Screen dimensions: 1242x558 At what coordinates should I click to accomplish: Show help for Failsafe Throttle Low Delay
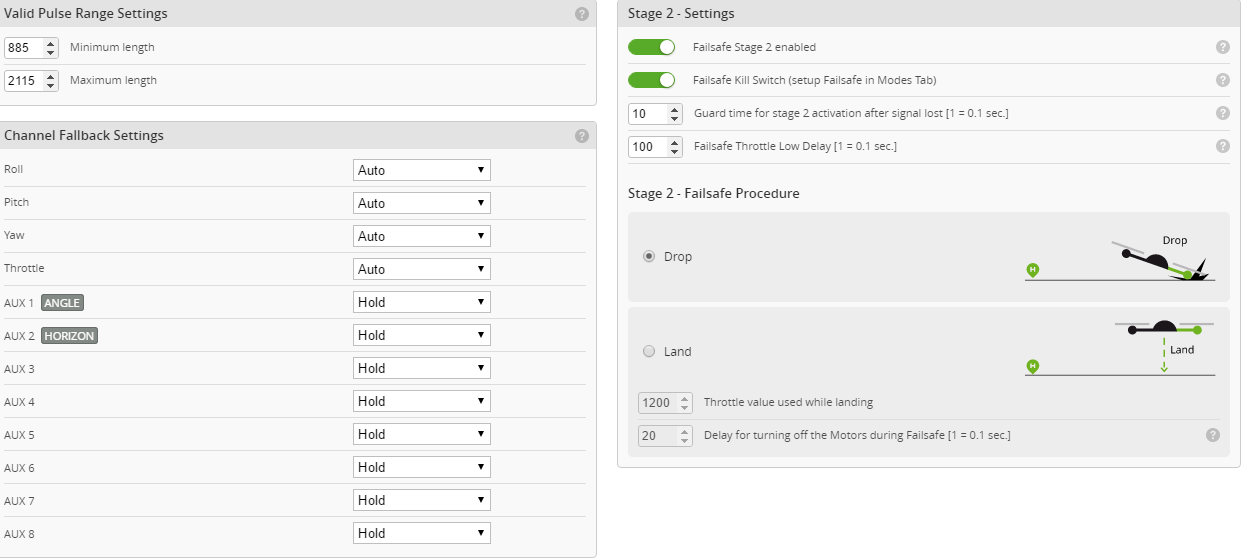[x=1222, y=146]
